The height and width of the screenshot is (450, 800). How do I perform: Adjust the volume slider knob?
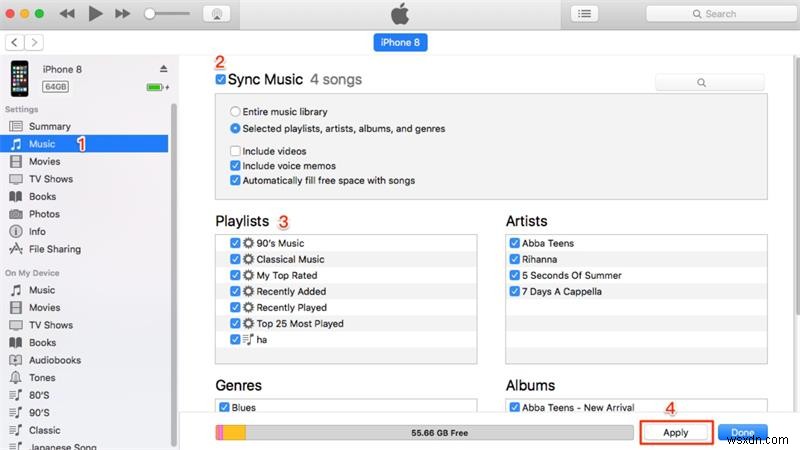[x=149, y=14]
